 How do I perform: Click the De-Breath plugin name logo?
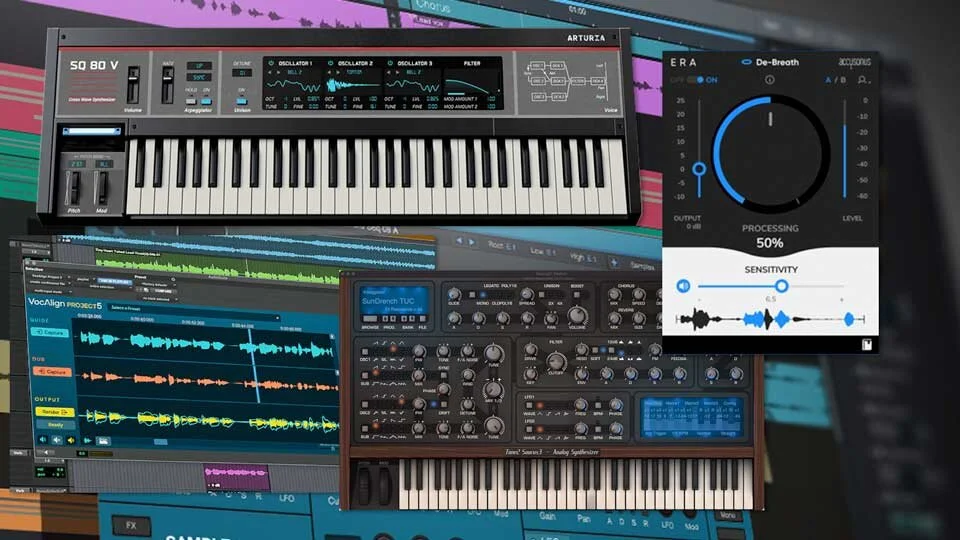click(770, 62)
